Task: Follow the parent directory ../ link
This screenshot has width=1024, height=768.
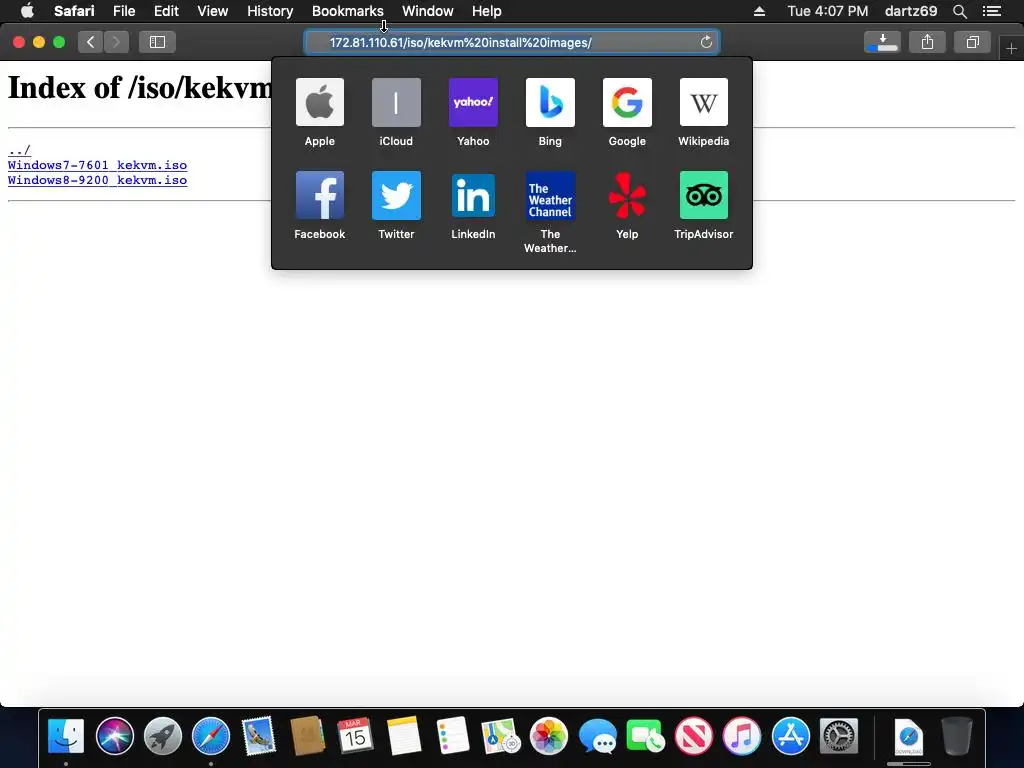Action: 19,150
